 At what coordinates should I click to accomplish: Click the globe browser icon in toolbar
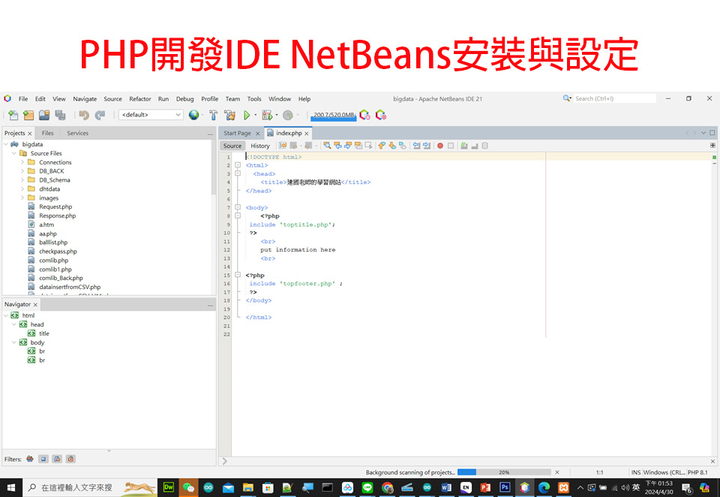[x=193, y=115]
